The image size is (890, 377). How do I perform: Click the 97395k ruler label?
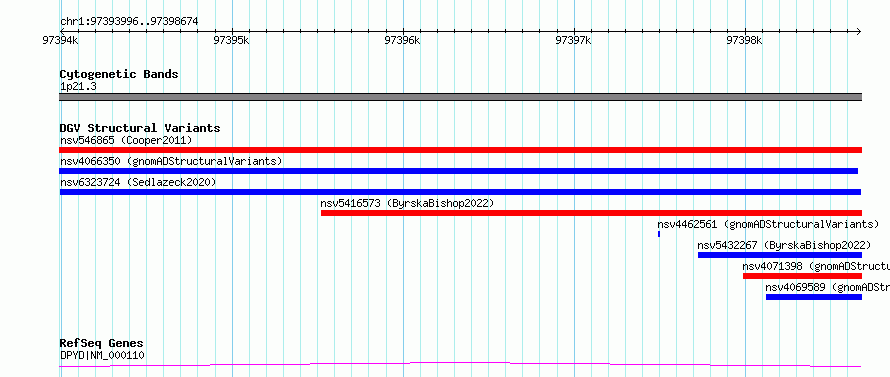click(231, 41)
